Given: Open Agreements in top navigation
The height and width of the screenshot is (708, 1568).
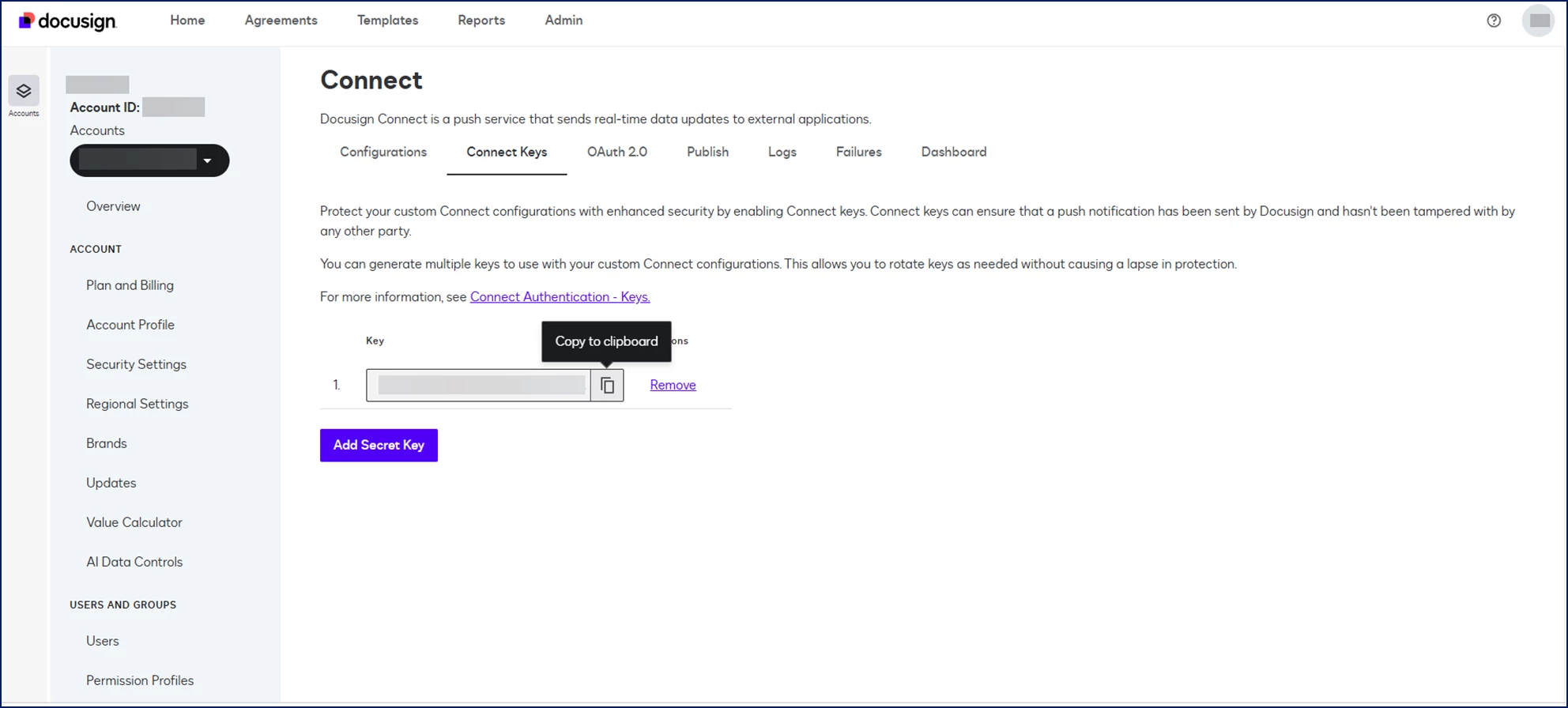Looking at the screenshot, I should [x=281, y=21].
